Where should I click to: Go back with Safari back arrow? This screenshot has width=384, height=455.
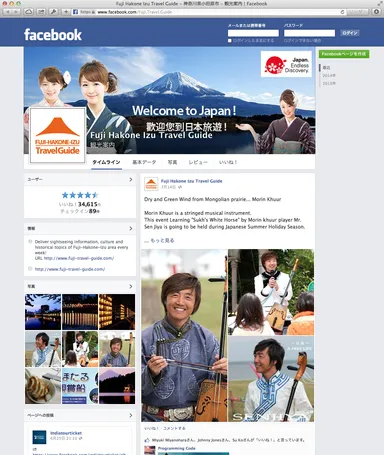[x=8, y=12]
